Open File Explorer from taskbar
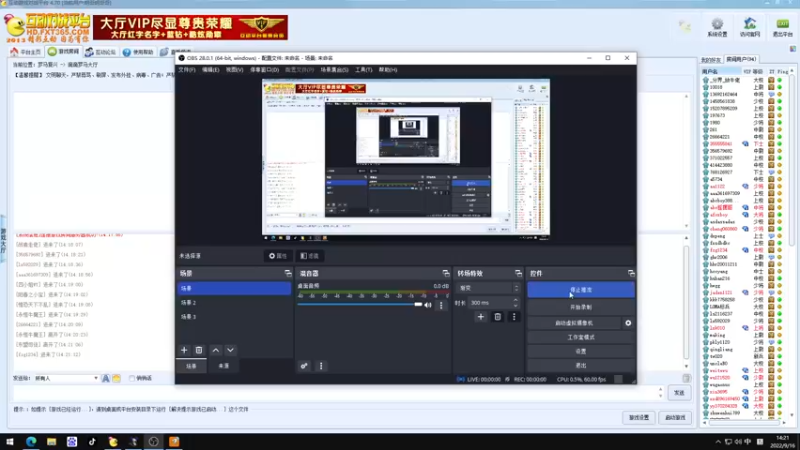Screen dimensions: 800x450 pyautogui.click(x=52, y=442)
